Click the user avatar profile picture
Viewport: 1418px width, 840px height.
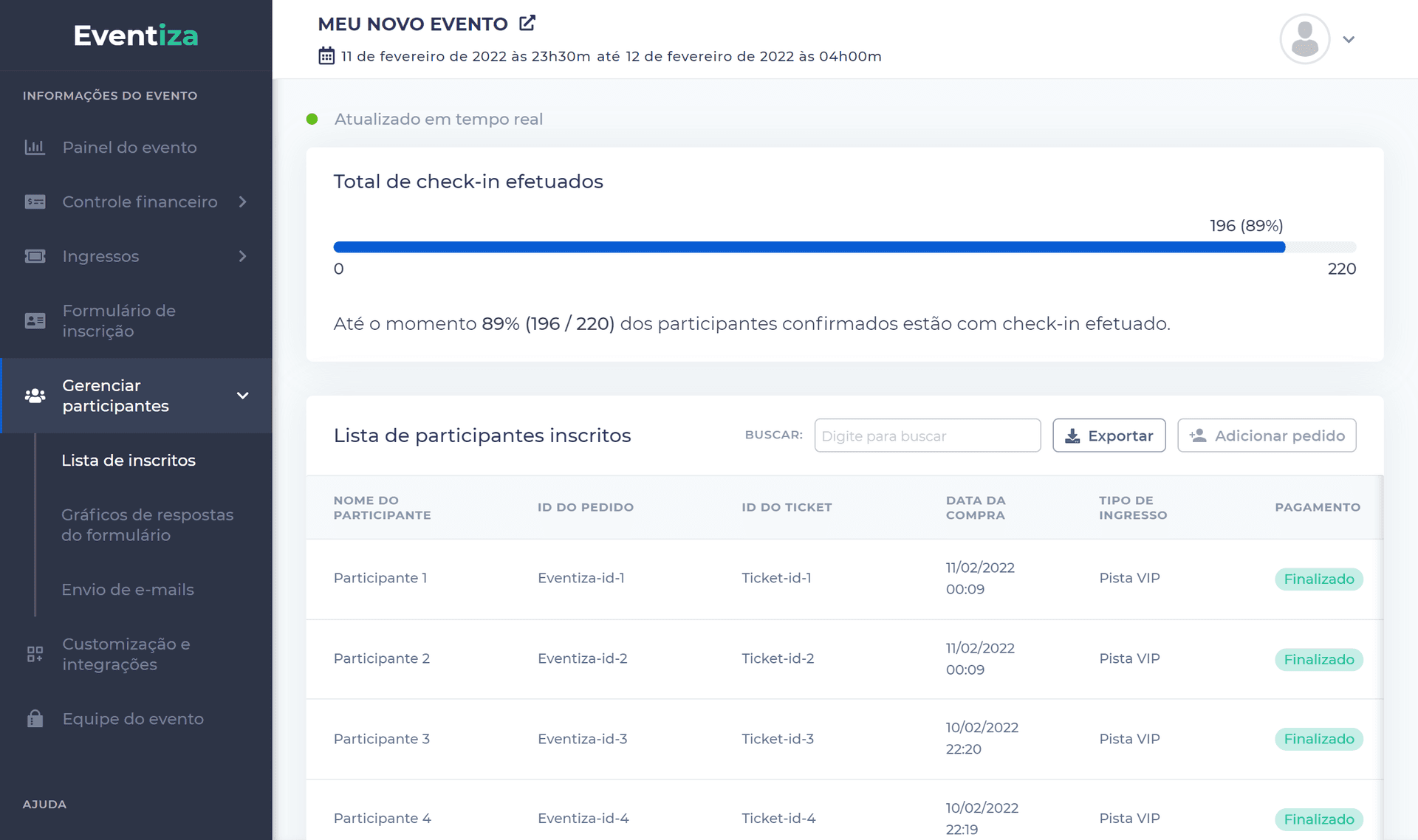[1304, 39]
